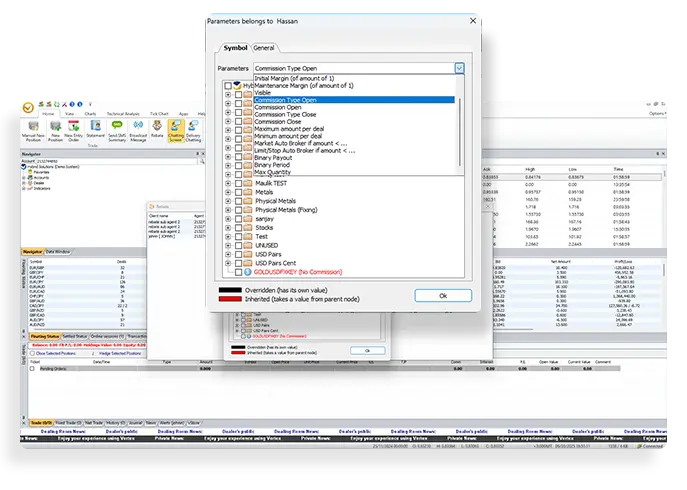This screenshot has width=687, height=490.
Task: Click the Physical Metals folder icon
Action: [248, 201]
